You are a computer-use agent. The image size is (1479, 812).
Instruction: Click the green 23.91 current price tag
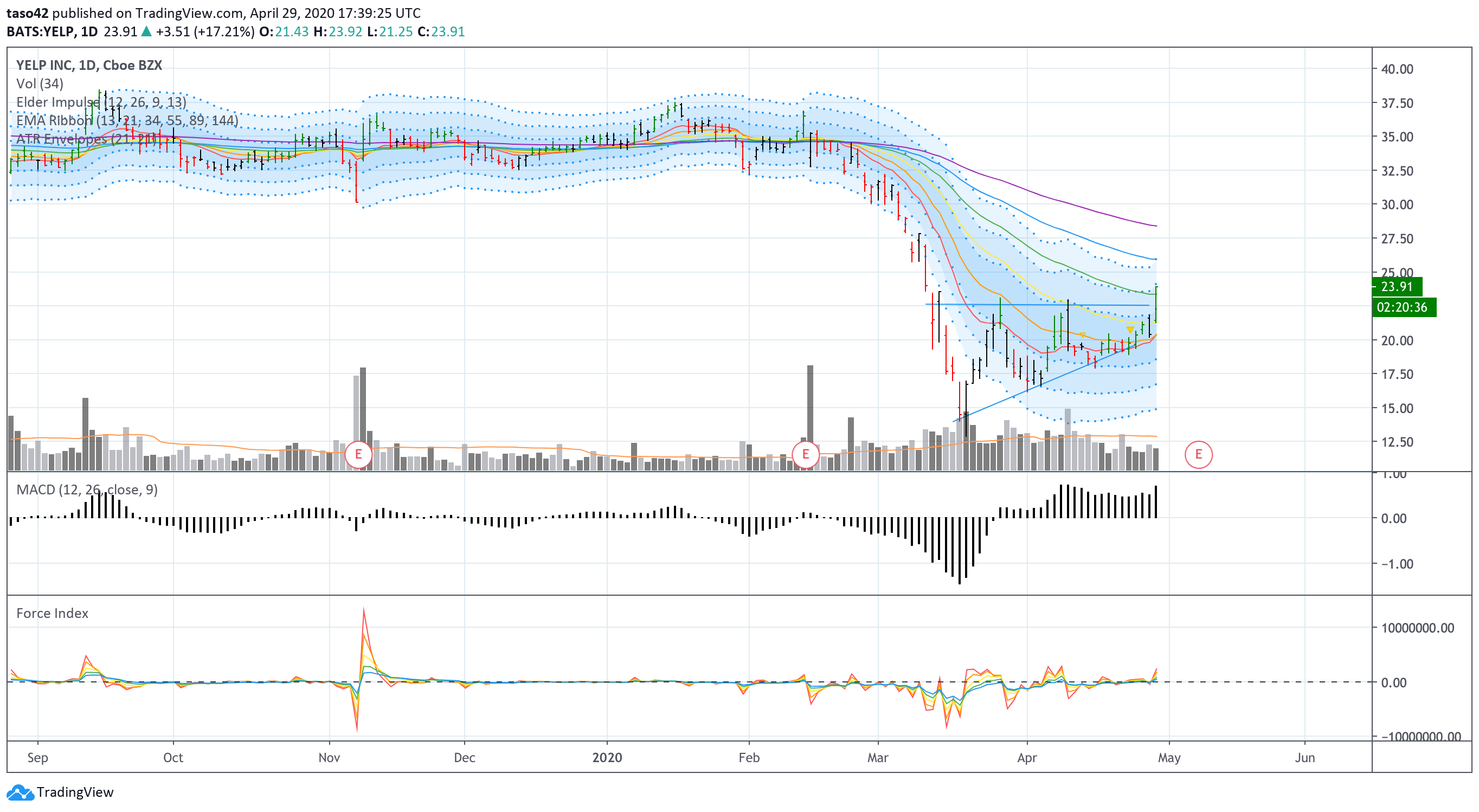tap(1397, 286)
